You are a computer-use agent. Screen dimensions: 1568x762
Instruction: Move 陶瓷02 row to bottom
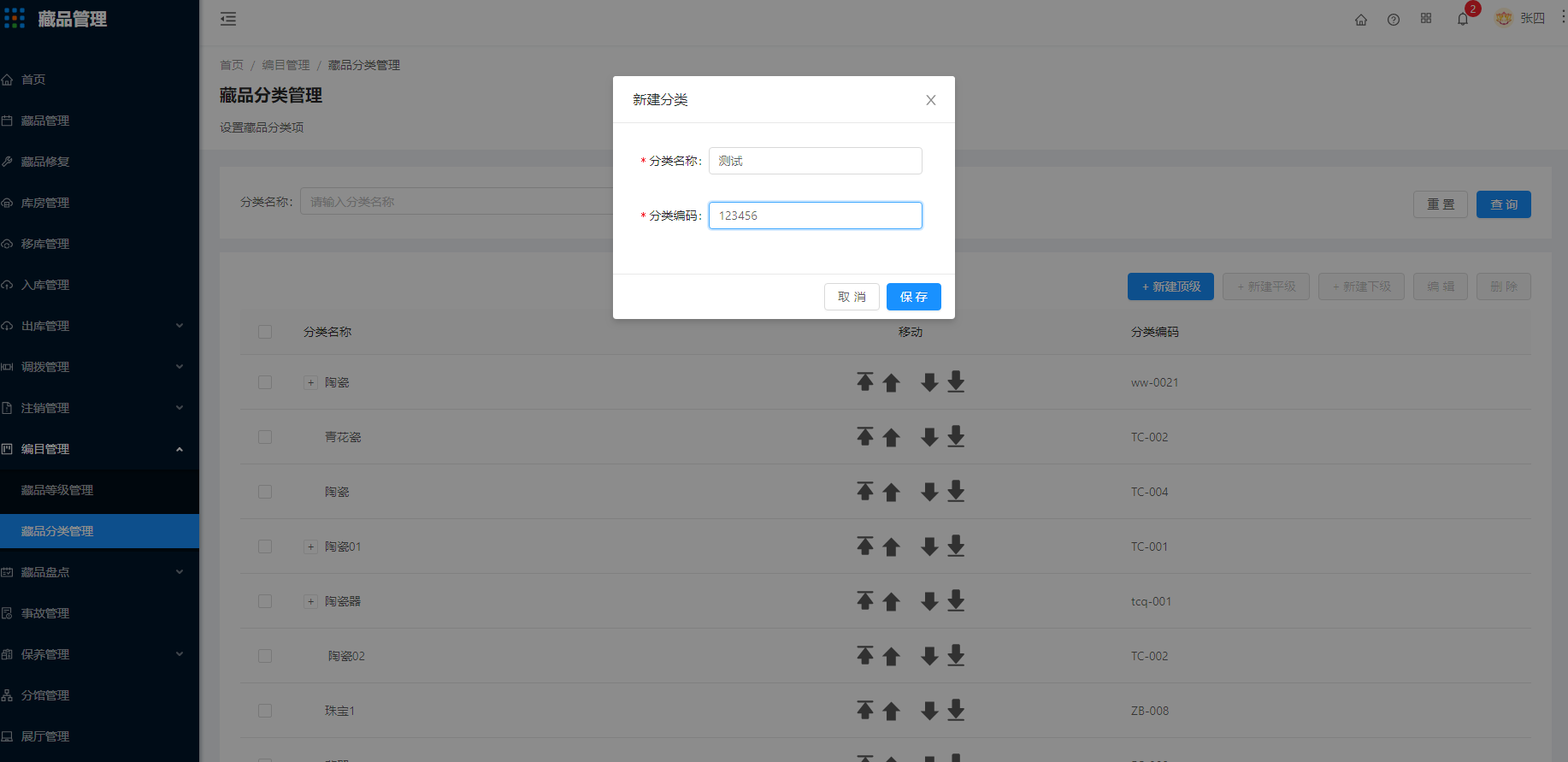point(956,656)
